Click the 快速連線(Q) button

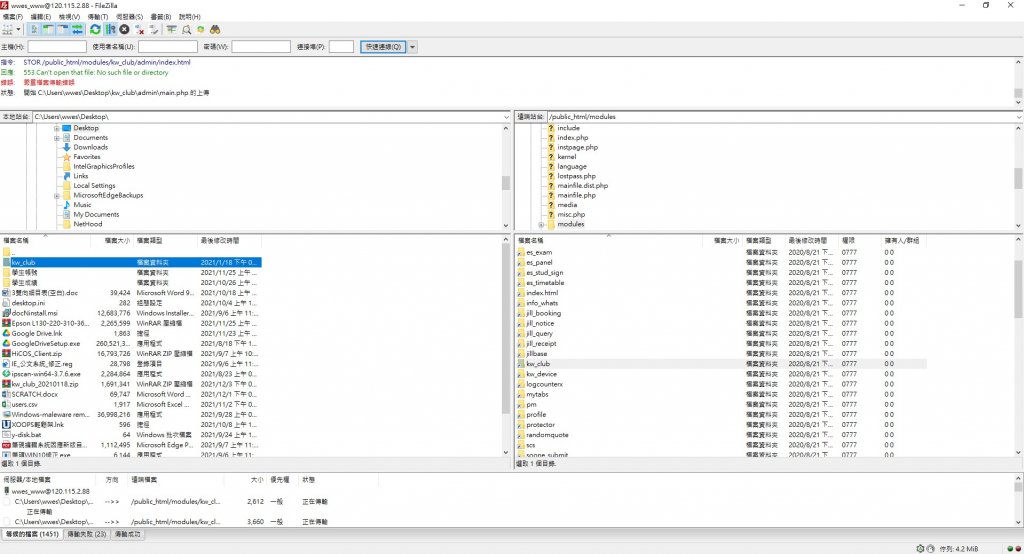click(x=383, y=46)
